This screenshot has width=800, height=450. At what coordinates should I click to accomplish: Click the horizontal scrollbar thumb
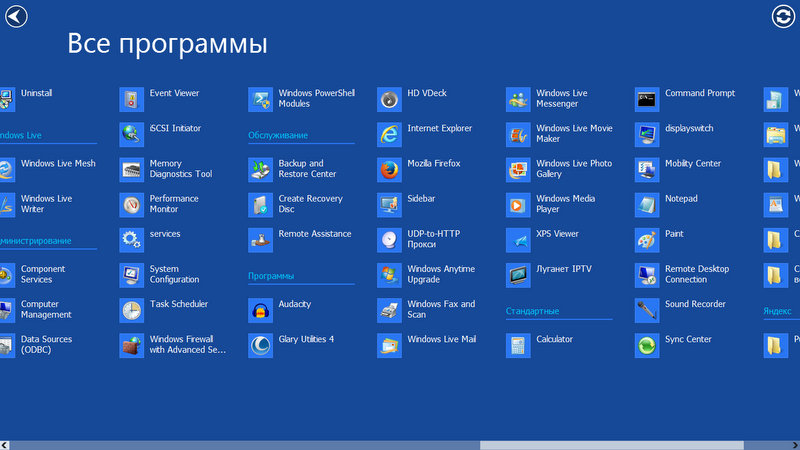612,445
